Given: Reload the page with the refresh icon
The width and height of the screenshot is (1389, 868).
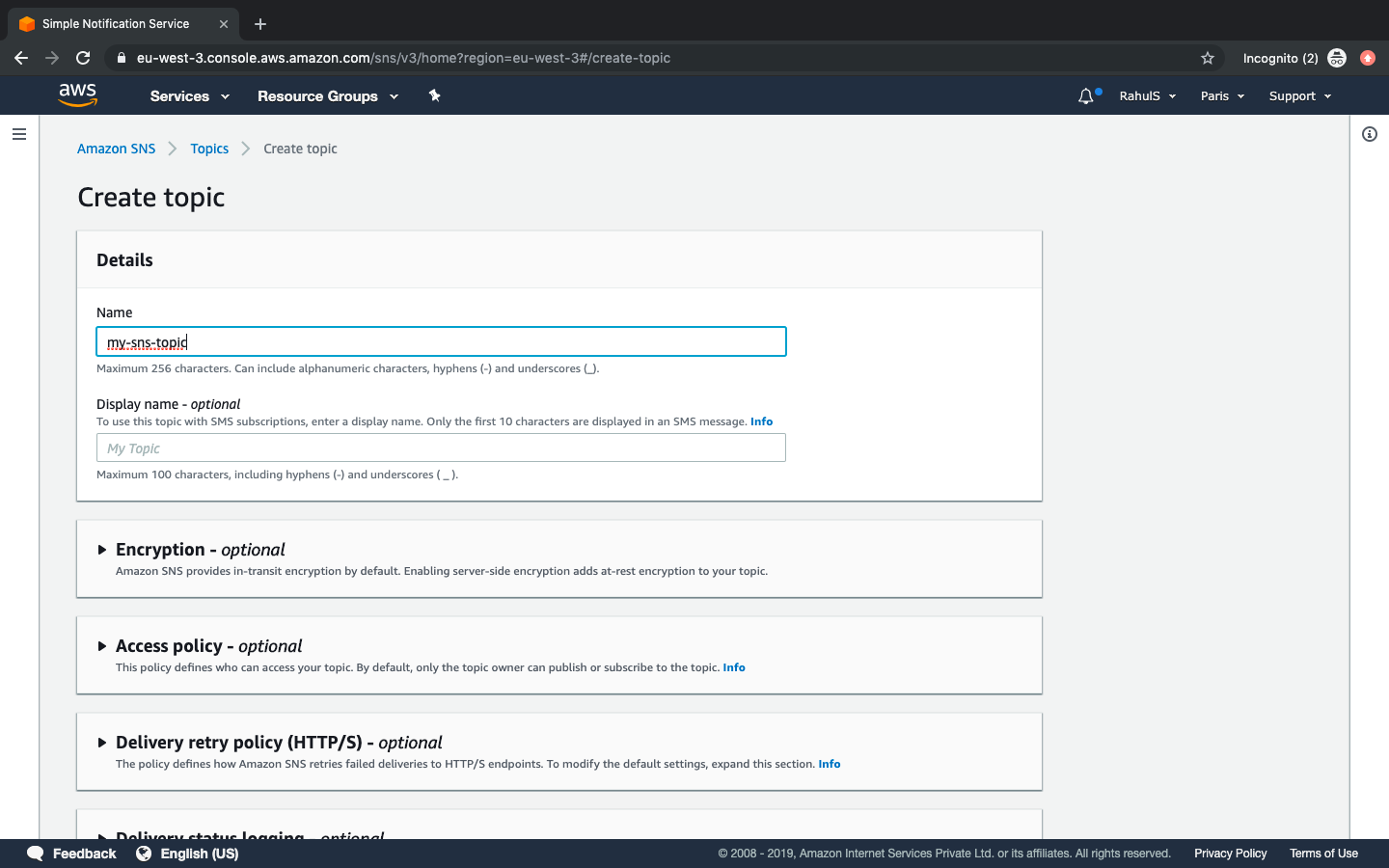Looking at the screenshot, I should [x=83, y=58].
